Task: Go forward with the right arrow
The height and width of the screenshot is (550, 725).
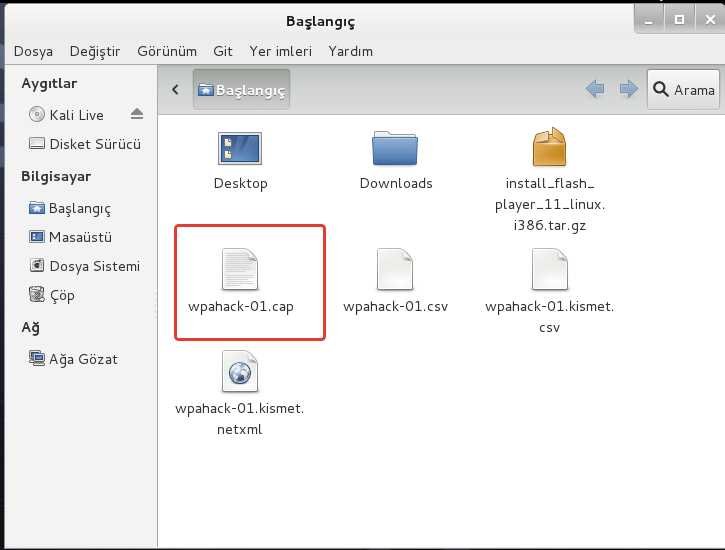Action: tap(628, 89)
